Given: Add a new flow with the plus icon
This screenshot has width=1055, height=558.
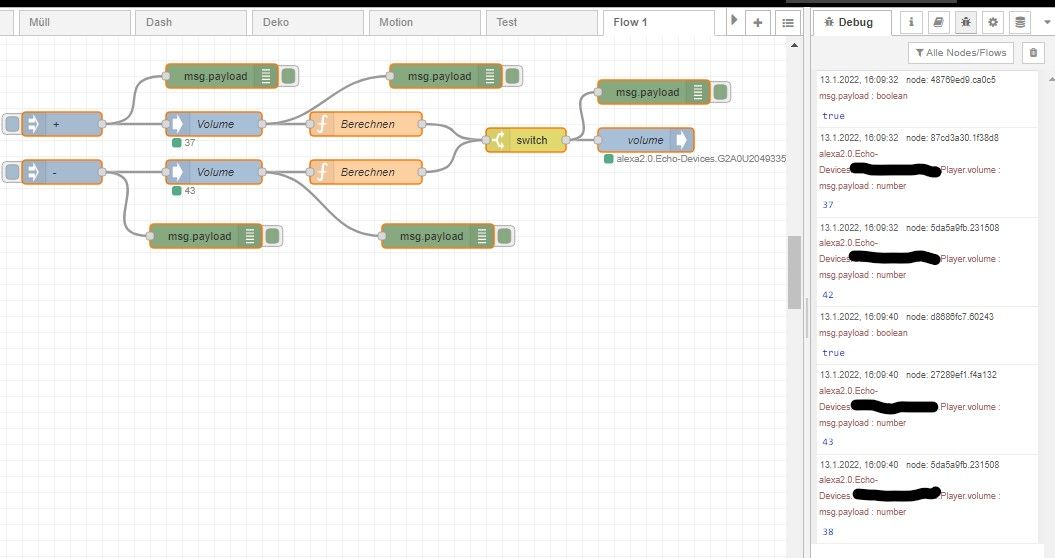Looking at the screenshot, I should click(758, 22).
